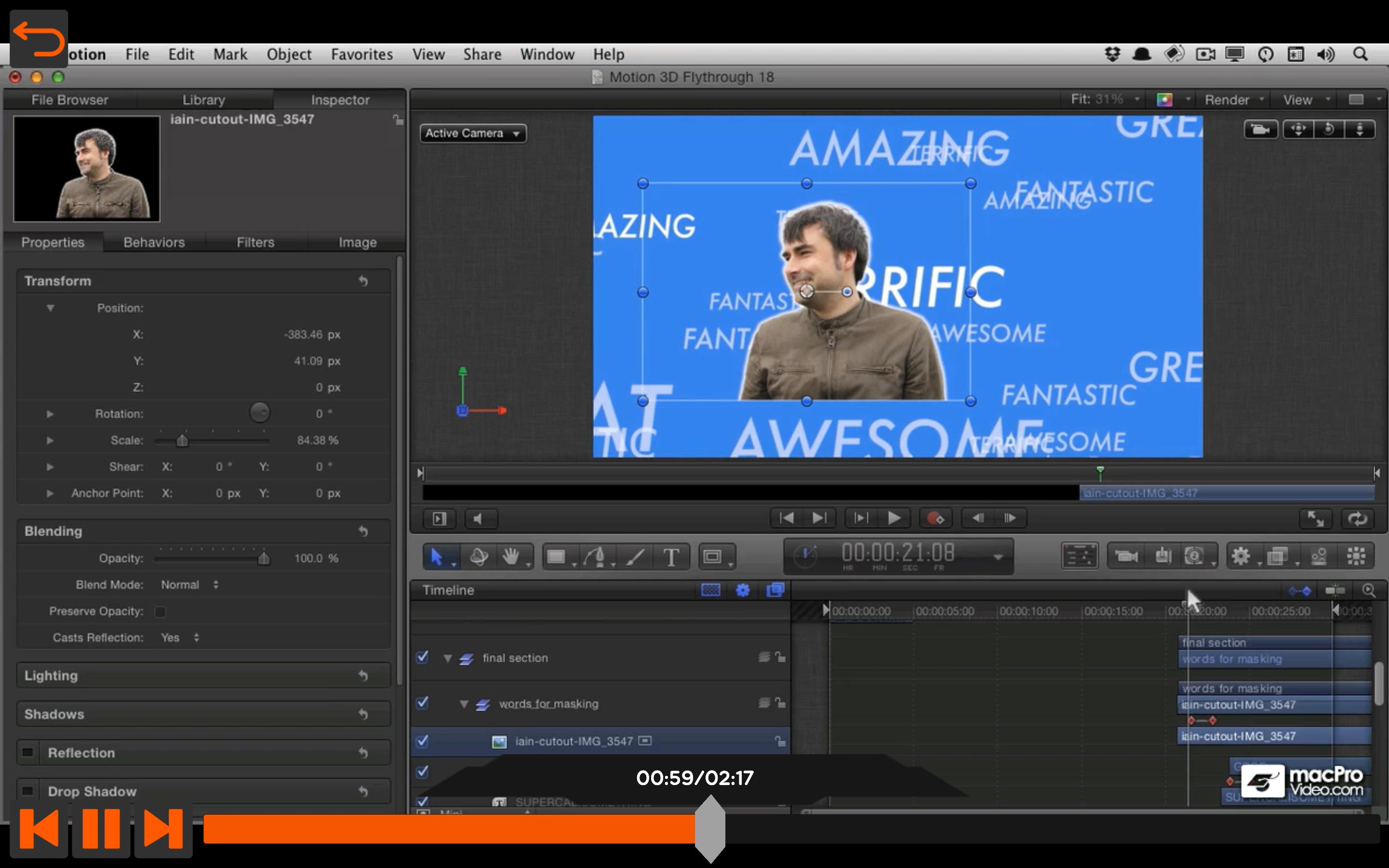Reset the Blending parameters
1389x868 pixels.
pos(363,531)
